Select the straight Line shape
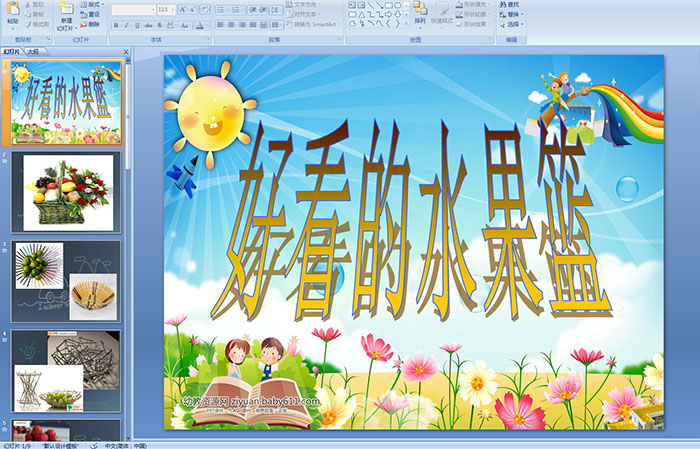 (371, 5)
